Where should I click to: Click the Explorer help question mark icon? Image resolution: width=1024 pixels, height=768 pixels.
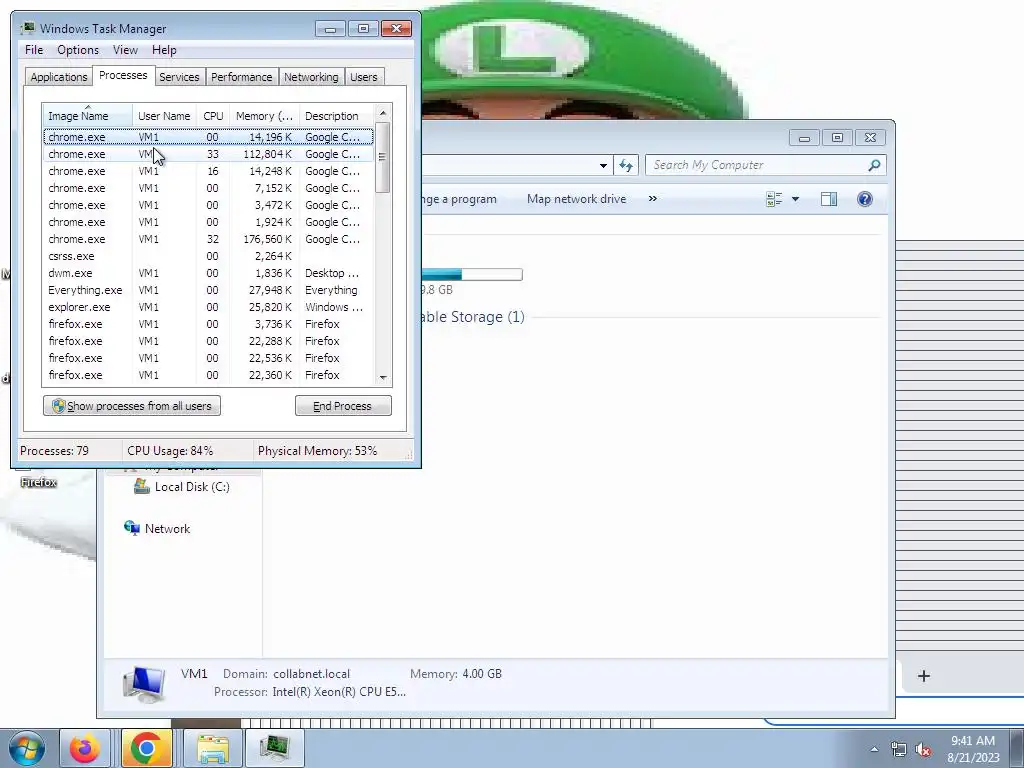click(864, 199)
